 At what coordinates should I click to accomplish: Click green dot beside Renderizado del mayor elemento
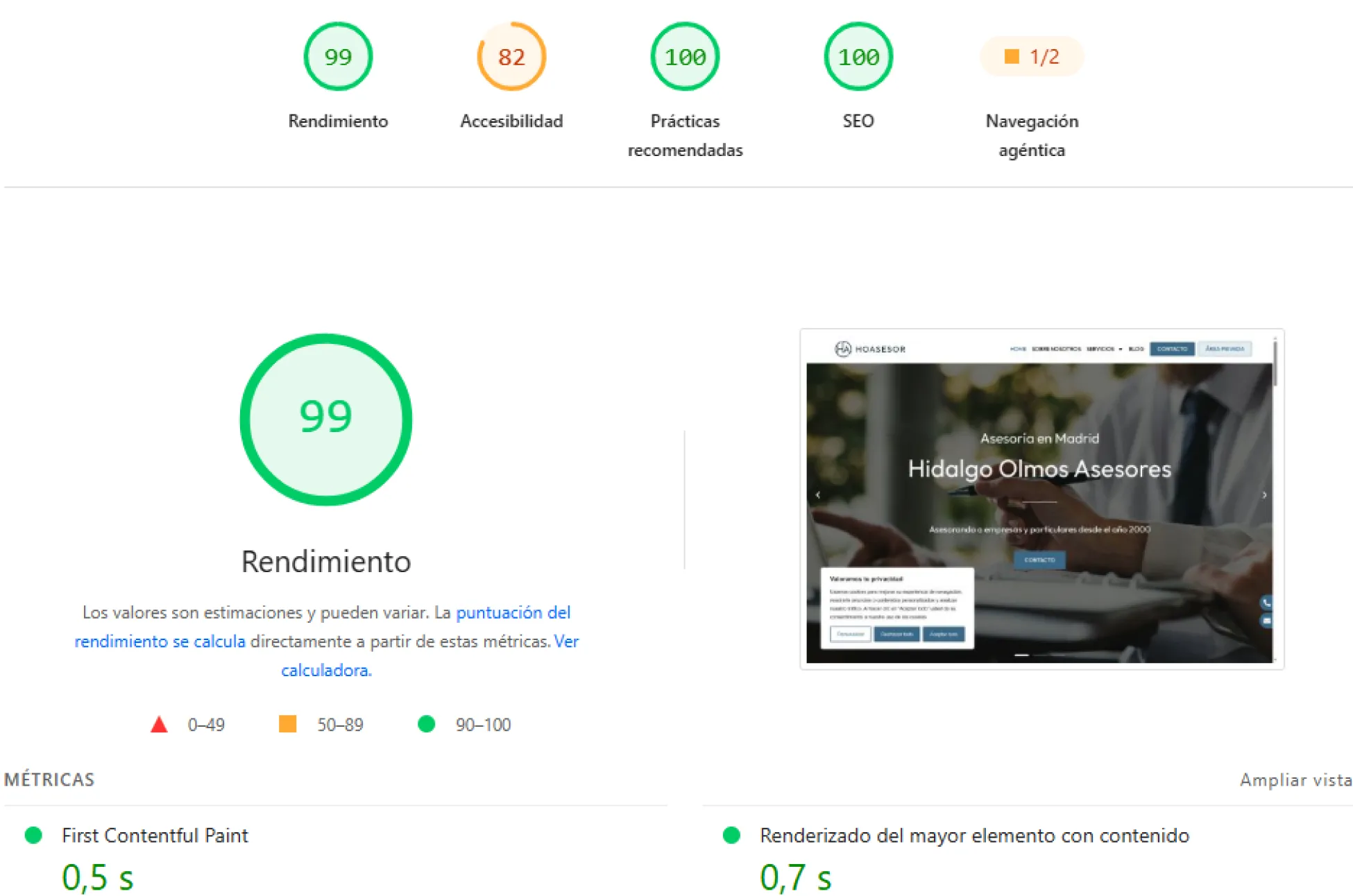731,835
